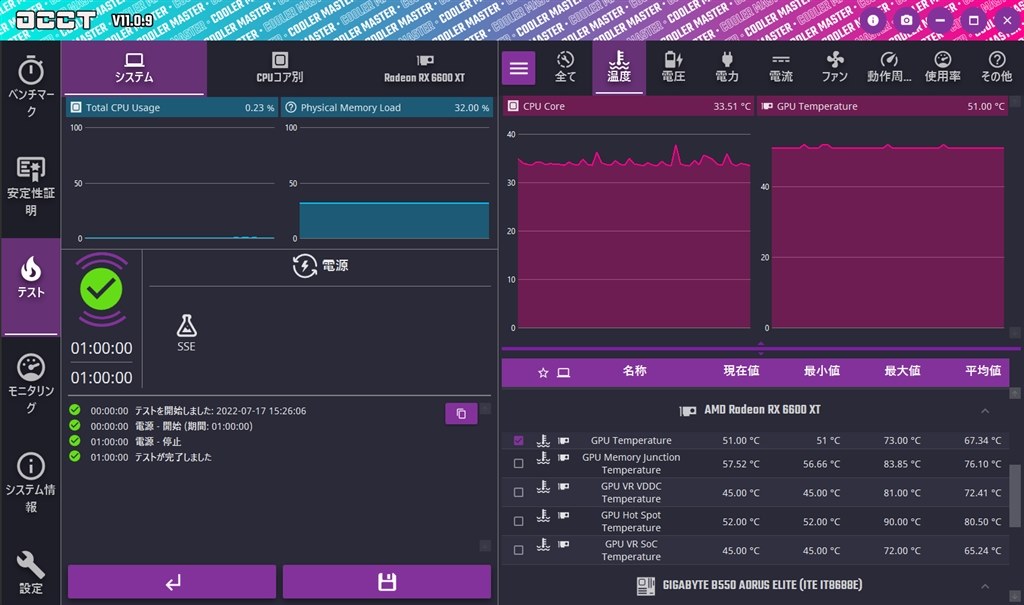Click the Total CPU Usage header icon
The width and height of the screenshot is (1024, 605).
tap(76, 107)
